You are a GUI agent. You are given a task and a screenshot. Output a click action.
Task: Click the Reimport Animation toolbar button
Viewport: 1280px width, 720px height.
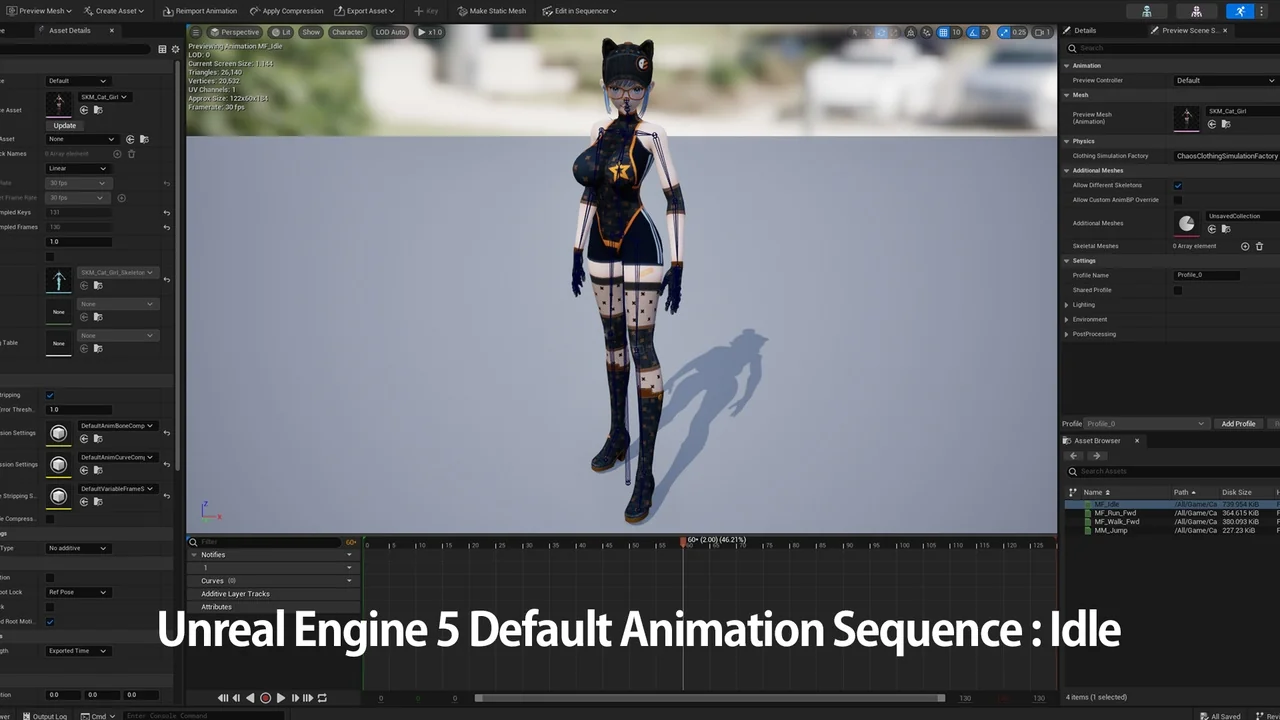pyautogui.click(x=199, y=11)
